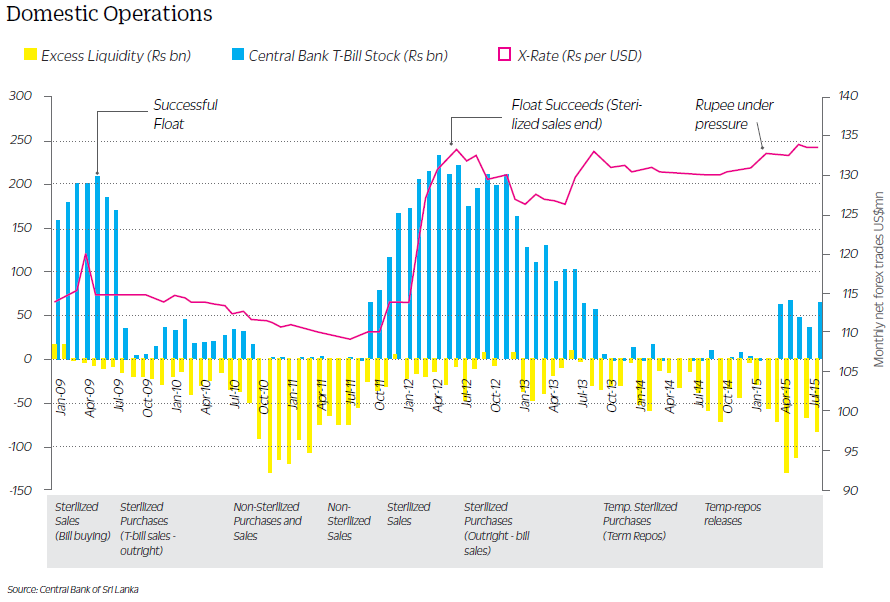Click the Oct-13 x-axis label
Viewport: 890px width, 602px height.
coord(611,395)
